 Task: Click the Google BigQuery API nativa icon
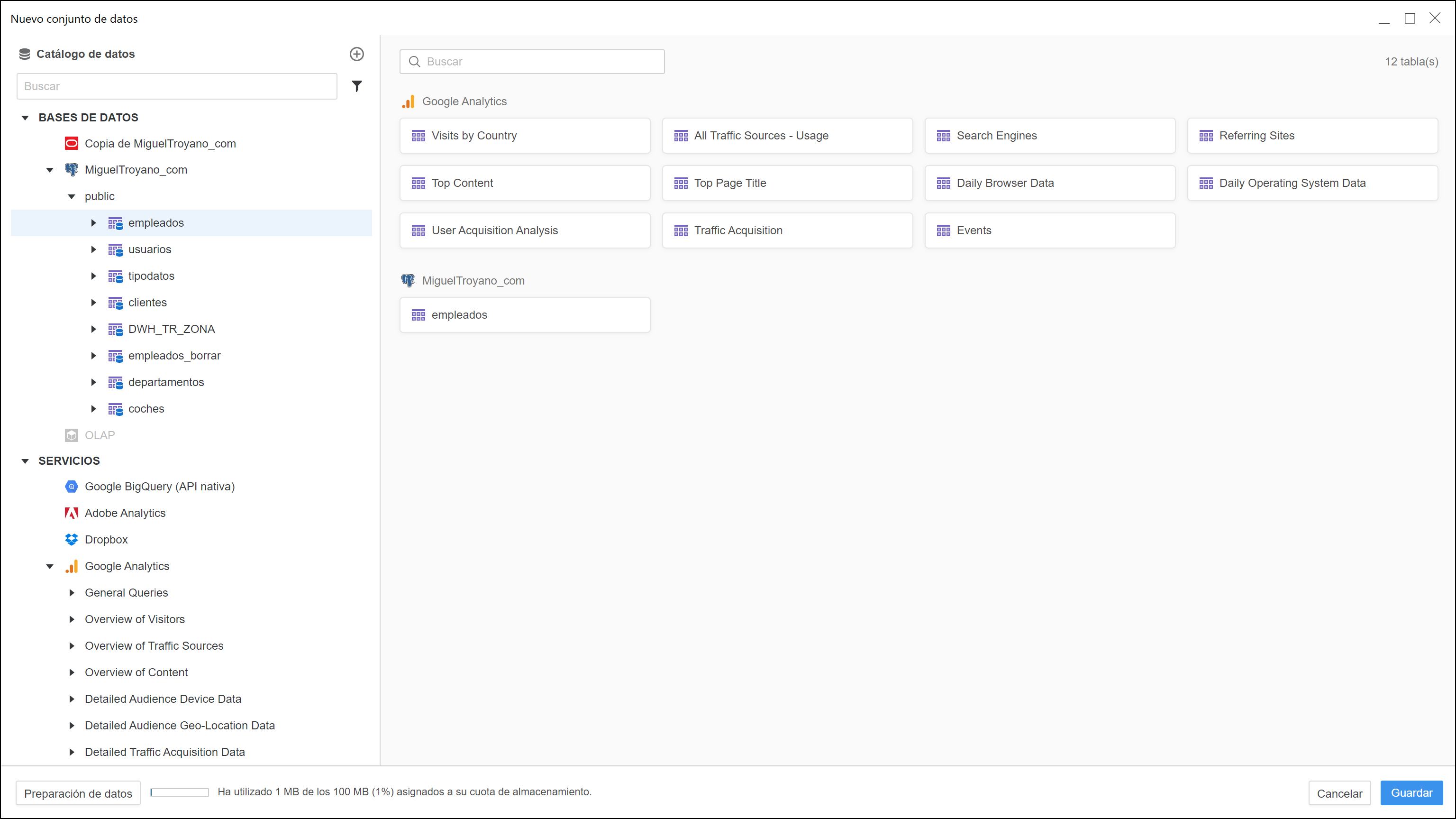pyautogui.click(x=71, y=486)
